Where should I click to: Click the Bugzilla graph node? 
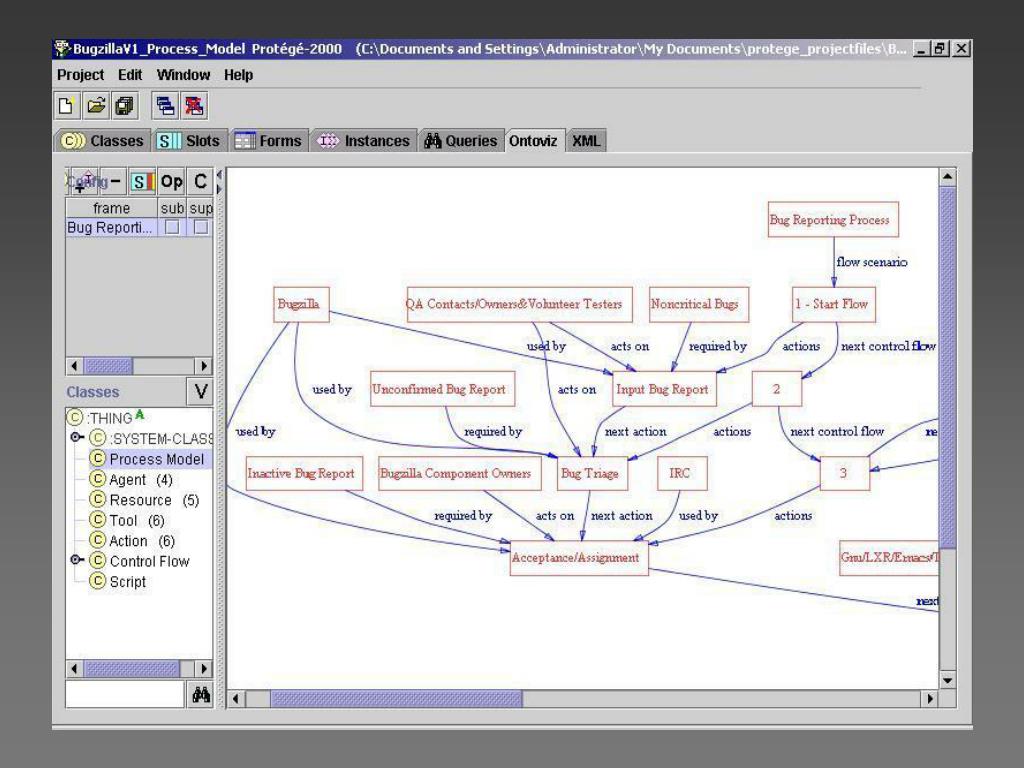(x=300, y=304)
